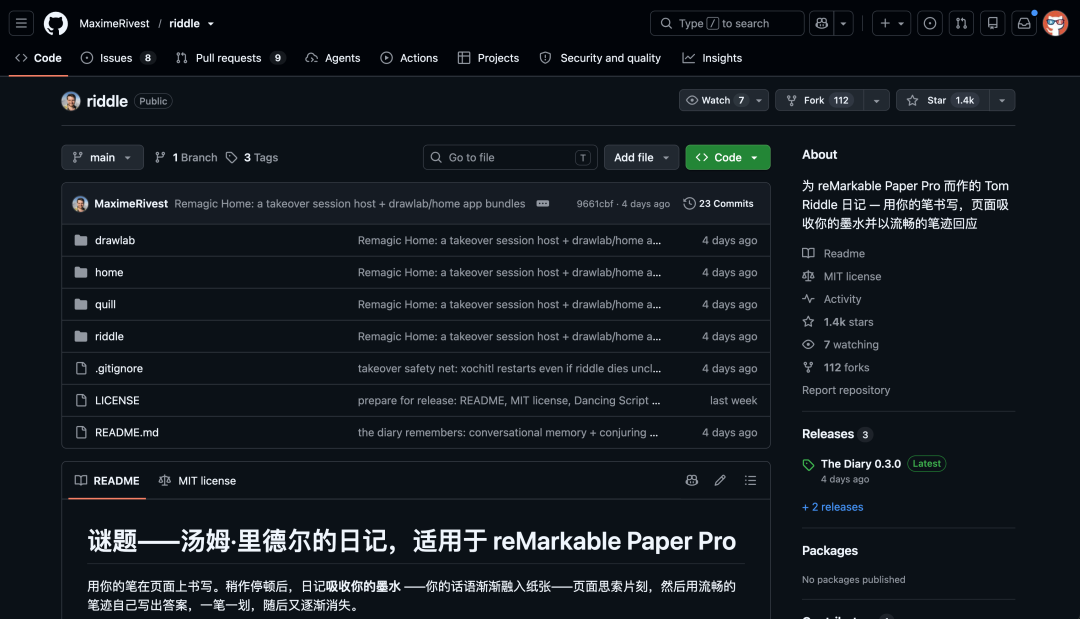View the 23 Commits history

point(718,204)
